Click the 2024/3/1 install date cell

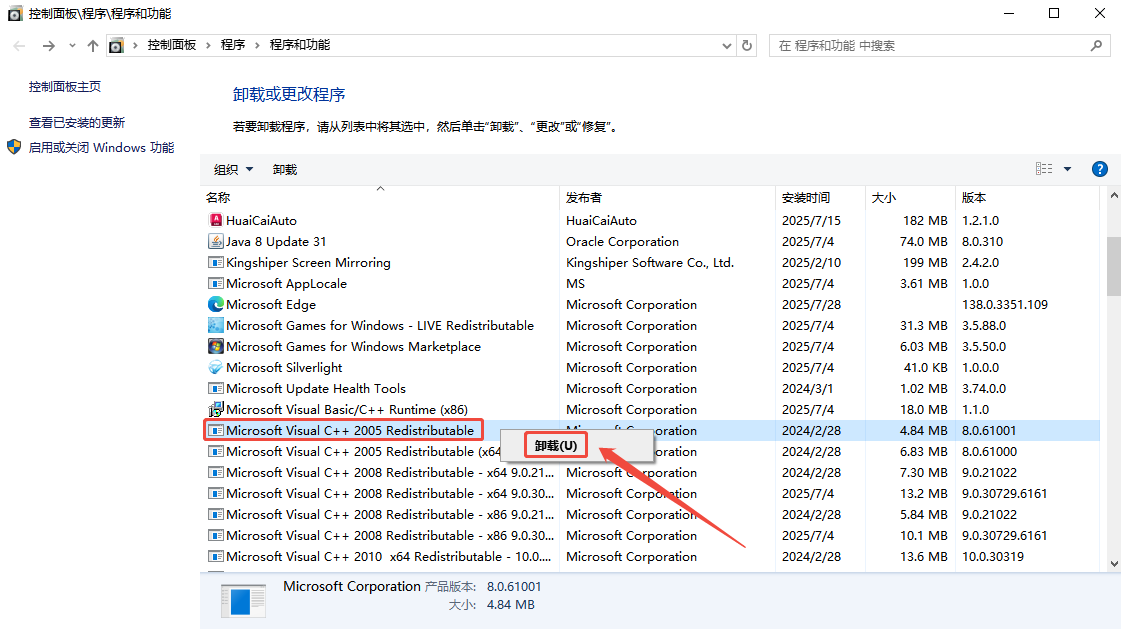[807, 388]
